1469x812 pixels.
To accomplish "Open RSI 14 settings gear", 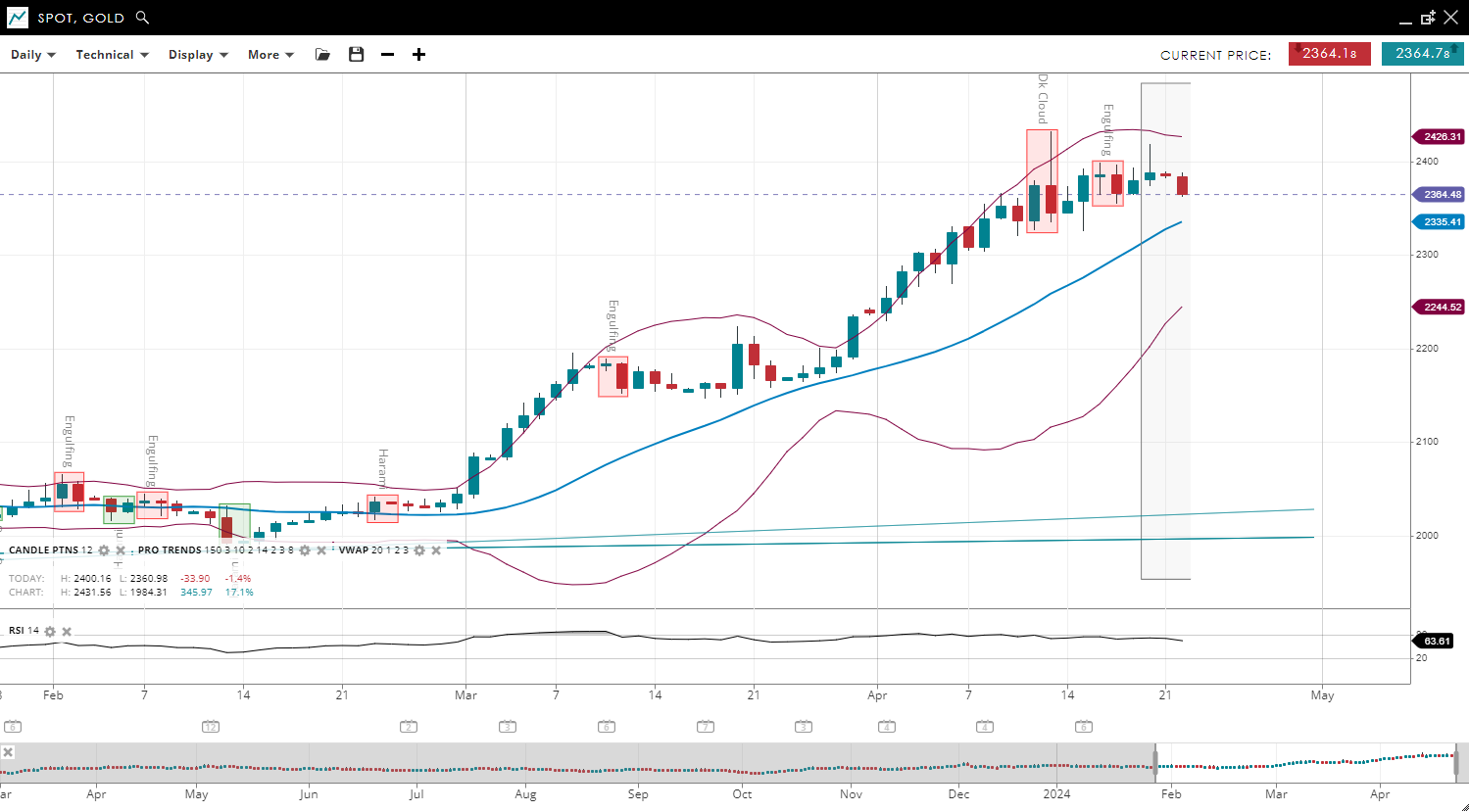I will [x=50, y=631].
